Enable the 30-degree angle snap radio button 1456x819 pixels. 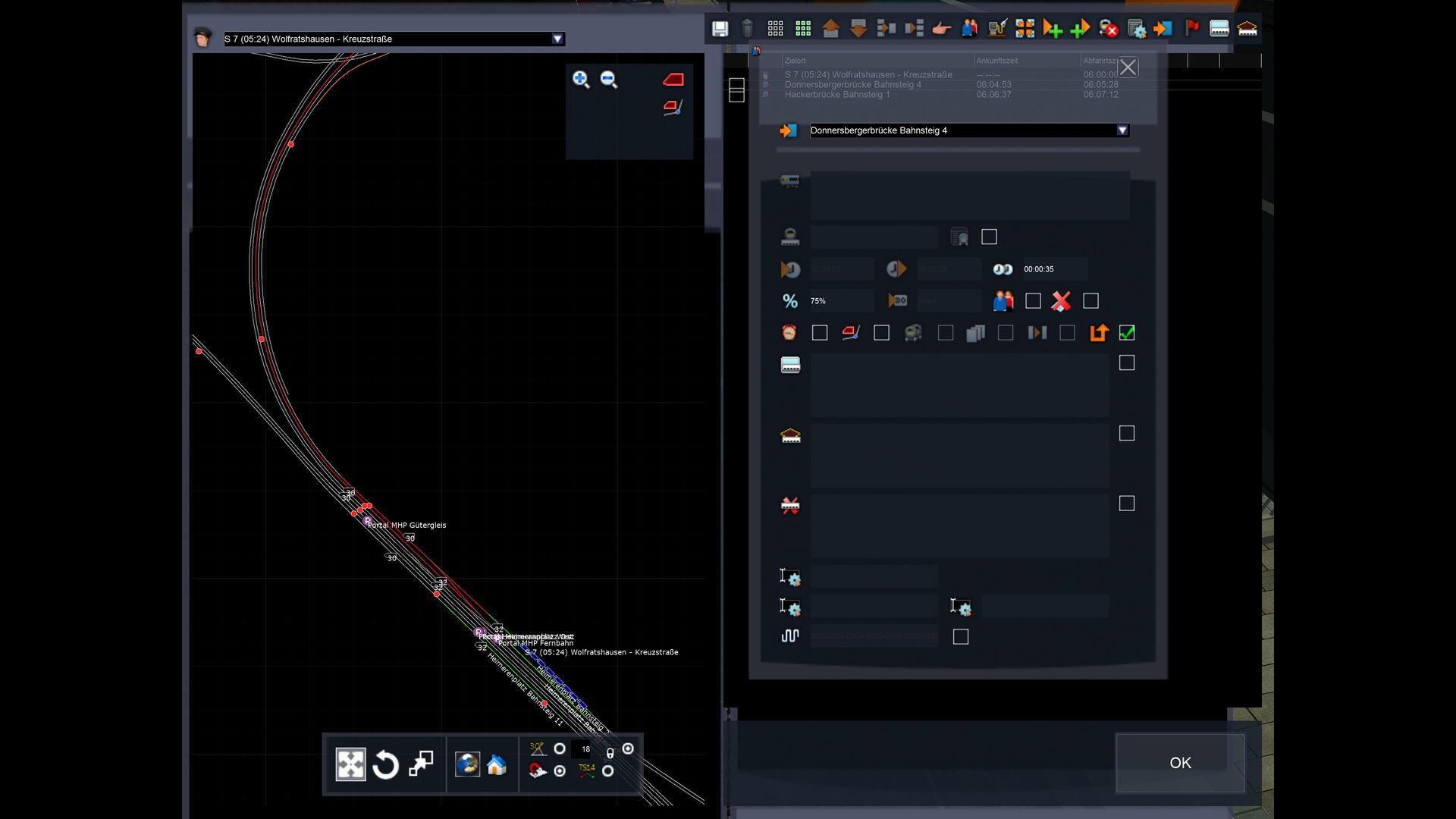pyautogui.click(x=560, y=748)
